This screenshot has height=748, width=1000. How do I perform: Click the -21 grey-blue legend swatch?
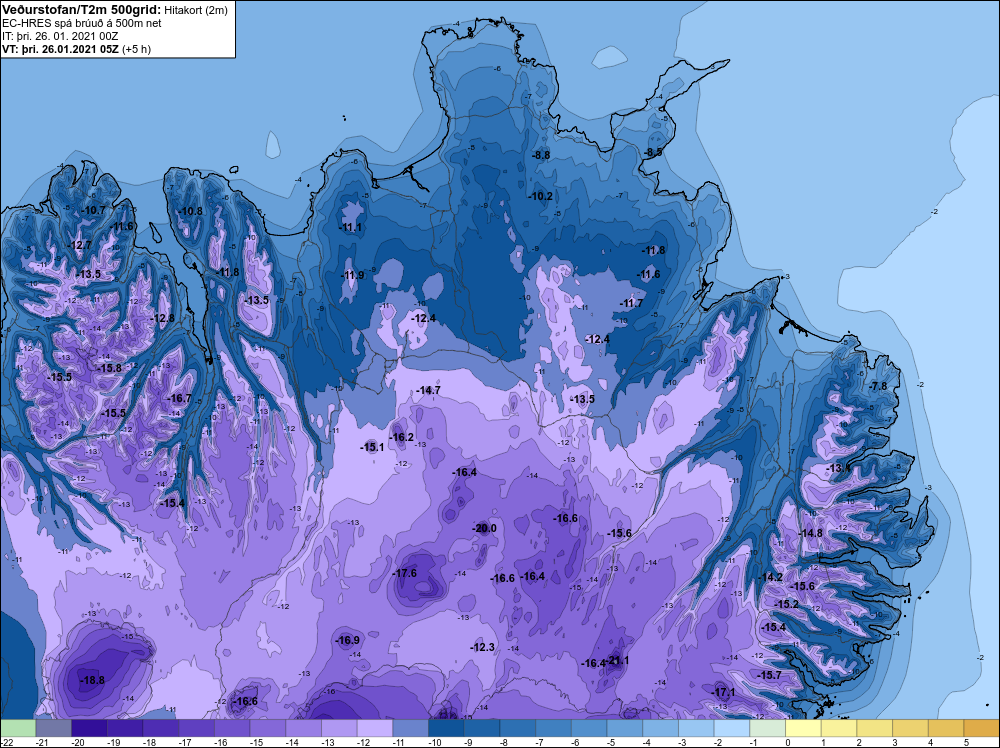pyautogui.click(x=54, y=728)
